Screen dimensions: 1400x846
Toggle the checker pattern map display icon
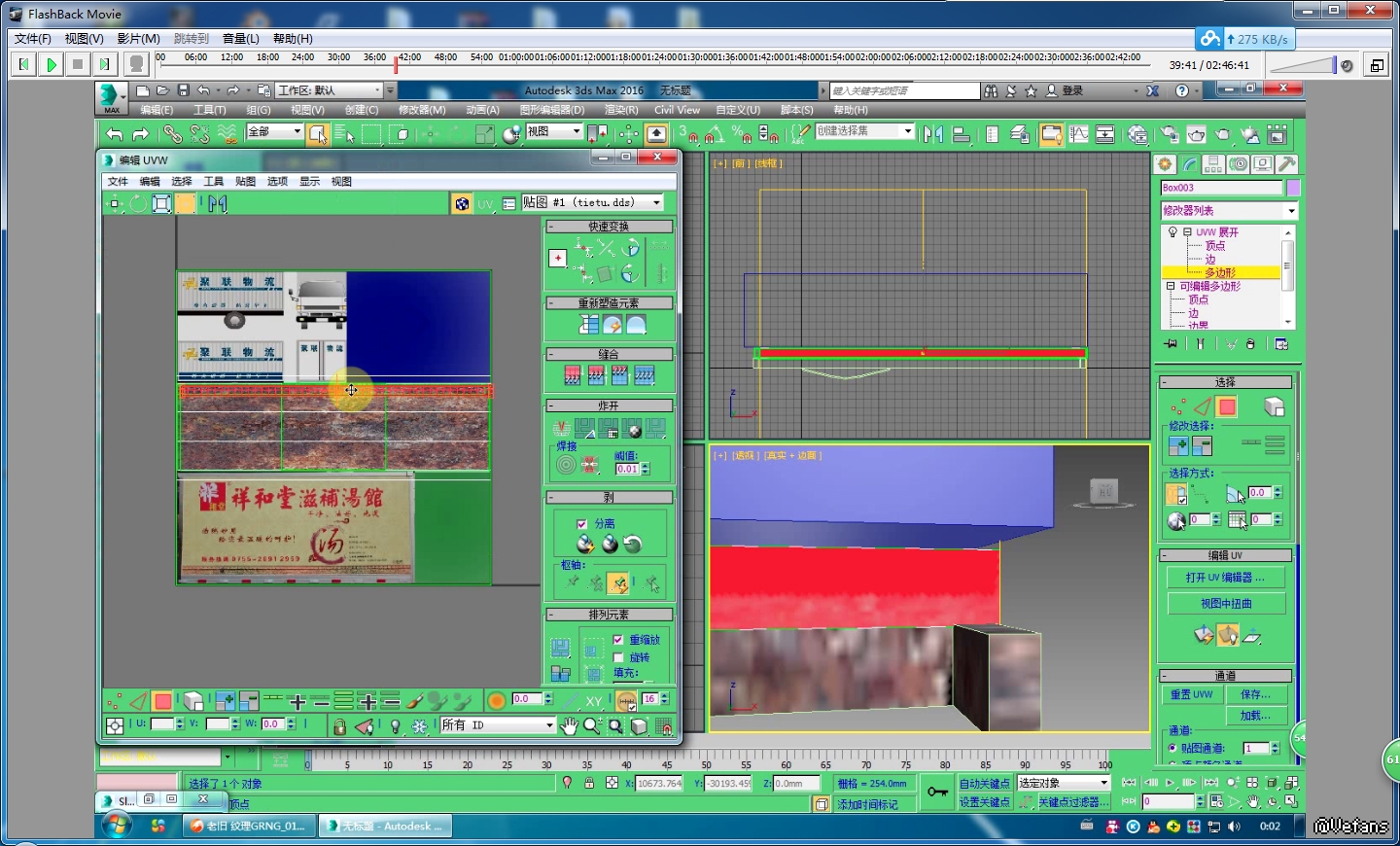(462, 203)
